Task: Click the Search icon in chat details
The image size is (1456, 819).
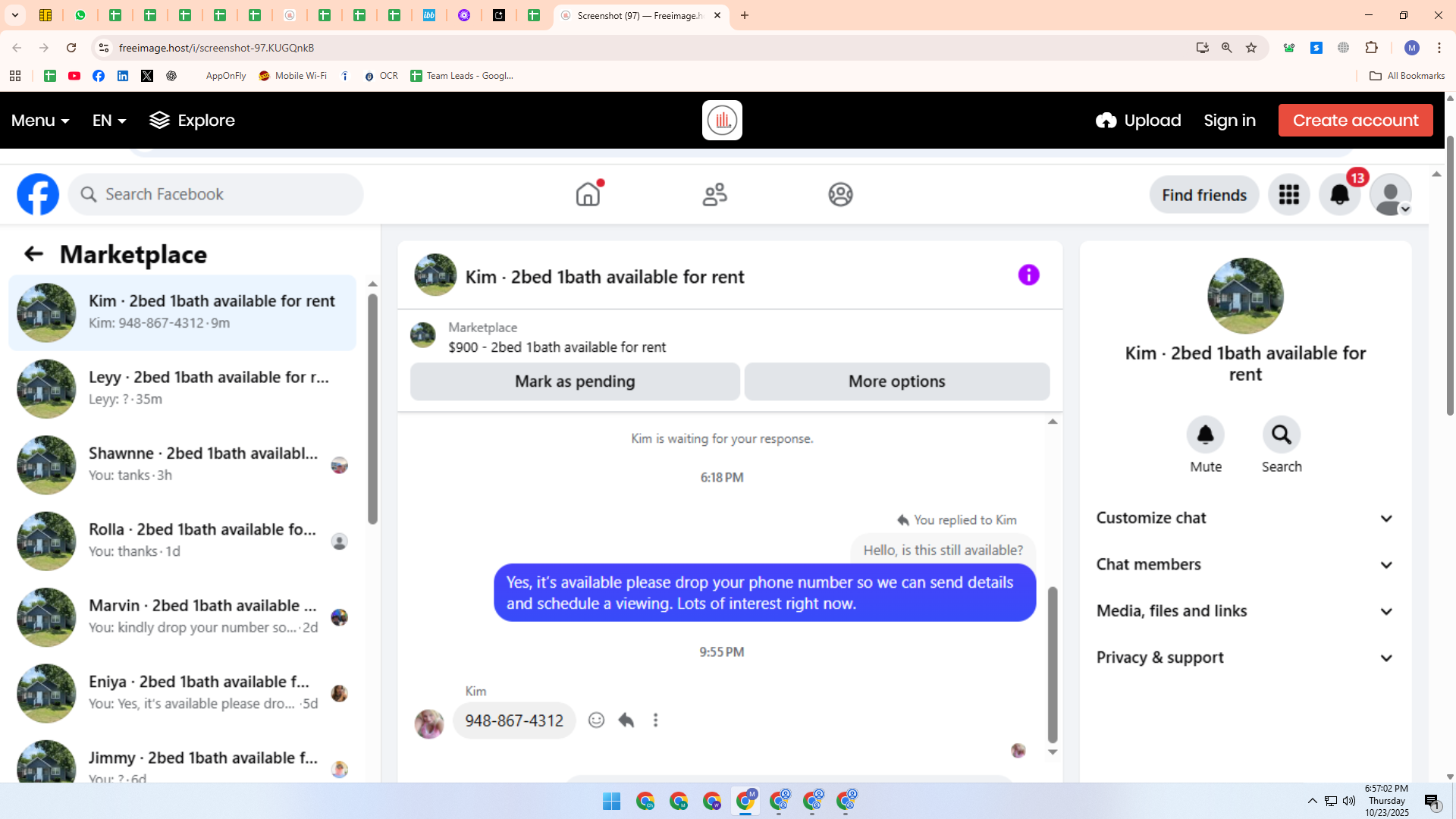Action: [x=1281, y=435]
